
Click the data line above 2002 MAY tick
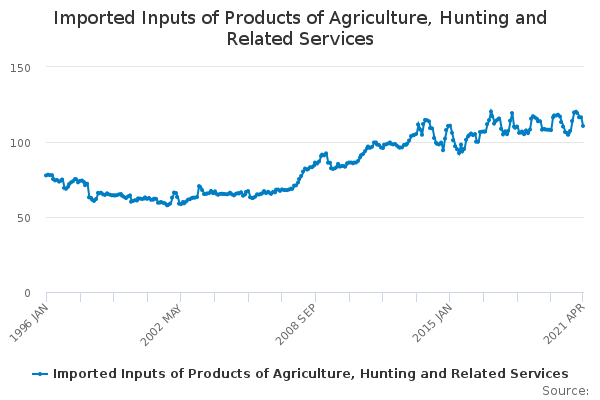181,204
